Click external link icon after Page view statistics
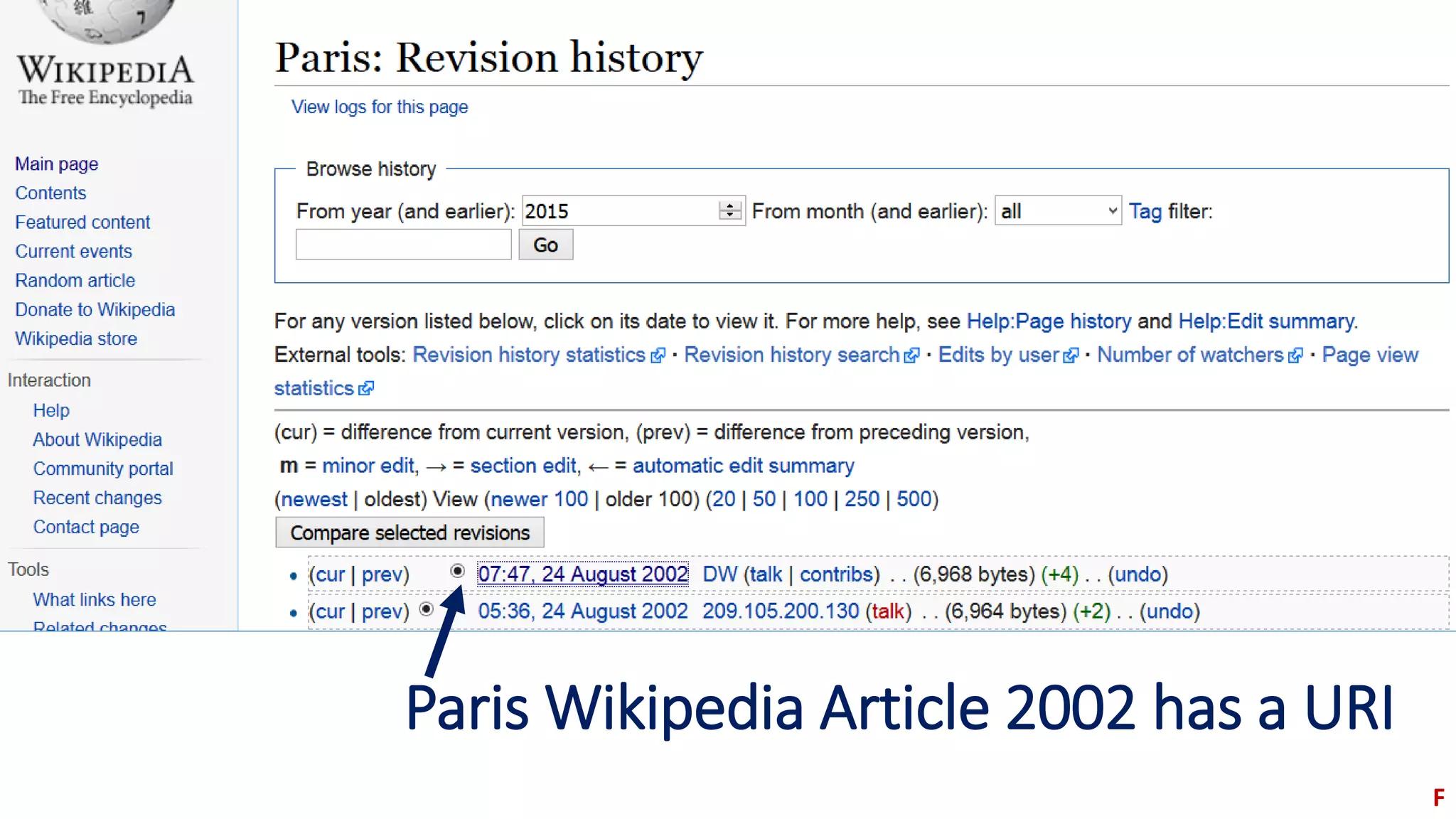Image resolution: width=1456 pixels, height=819 pixels. click(366, 389)
